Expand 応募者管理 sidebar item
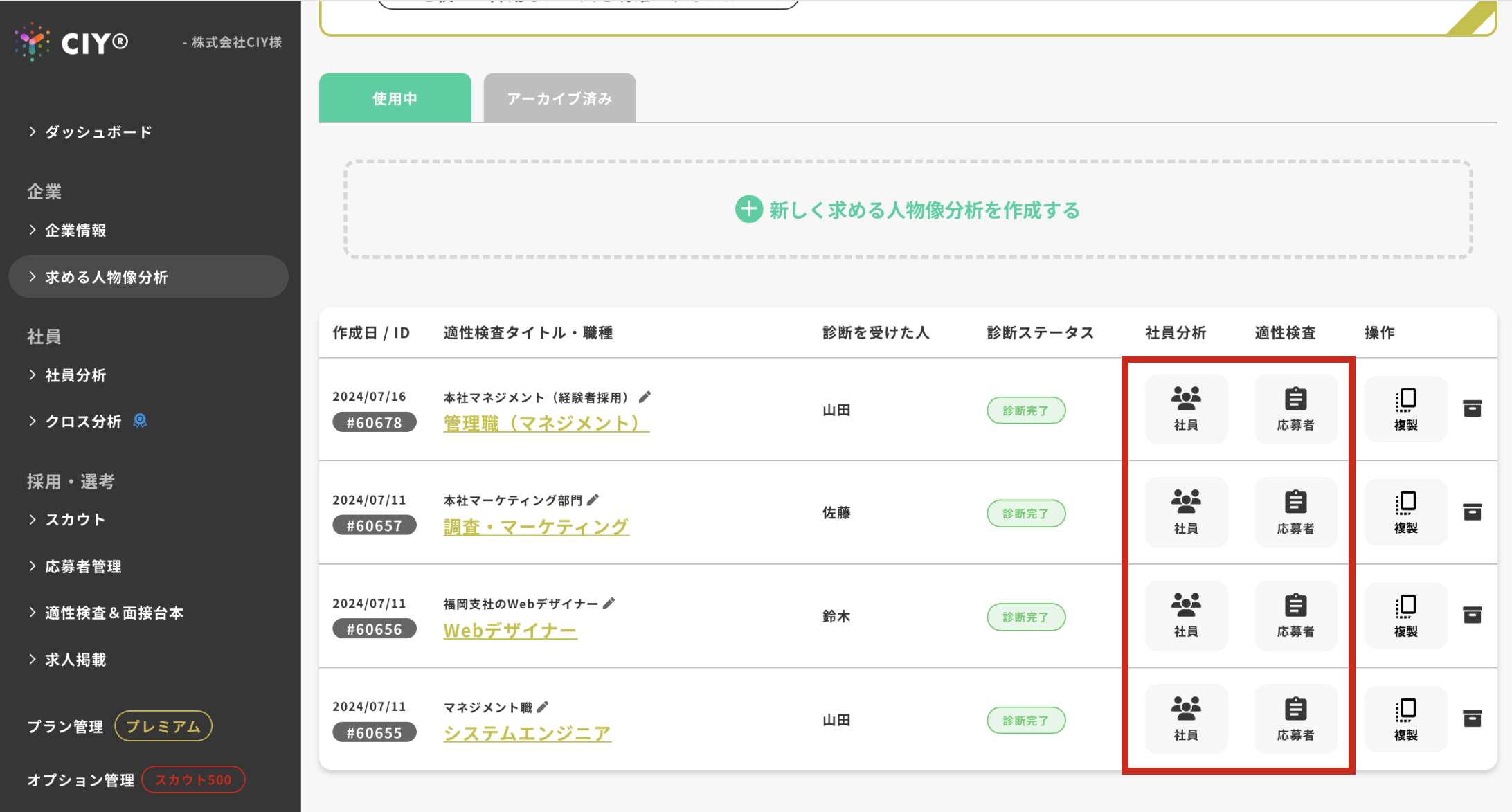This screenshot has width=1512, height=812. point(83,566)
